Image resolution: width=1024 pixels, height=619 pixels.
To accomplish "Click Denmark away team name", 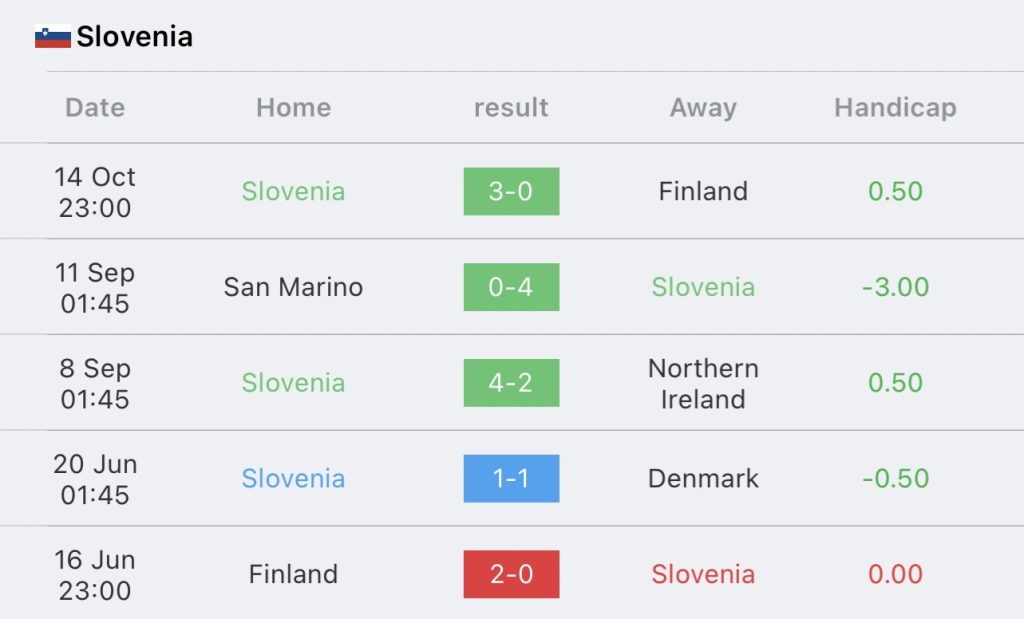I will pyautogui.click(x=703, y=479).
